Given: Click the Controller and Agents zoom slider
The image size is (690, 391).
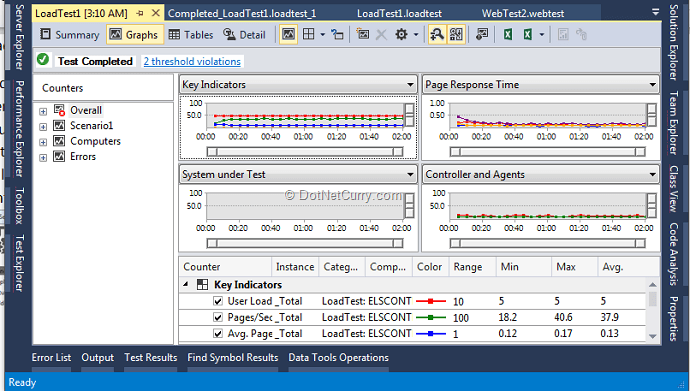Looking at the screenshot, I should tap(548, 243).
